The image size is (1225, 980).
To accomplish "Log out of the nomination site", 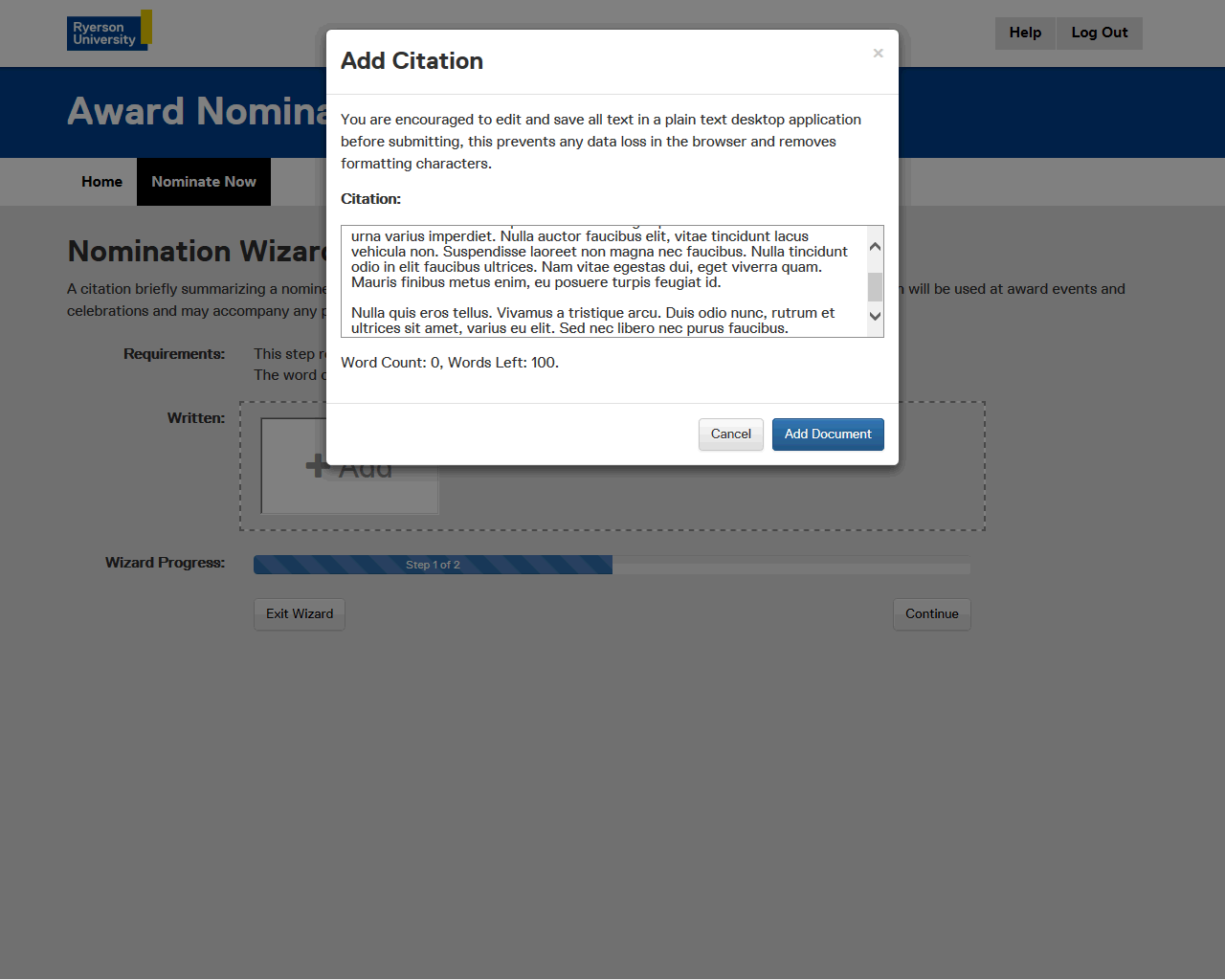I will tap(1099, 33).
